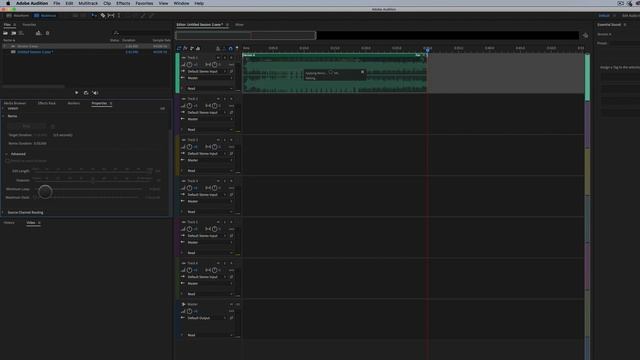This screenshot has width=640, height=360.
Task: Click the Insert into Multitrack icon in Files panel
Action: point(38,33)
